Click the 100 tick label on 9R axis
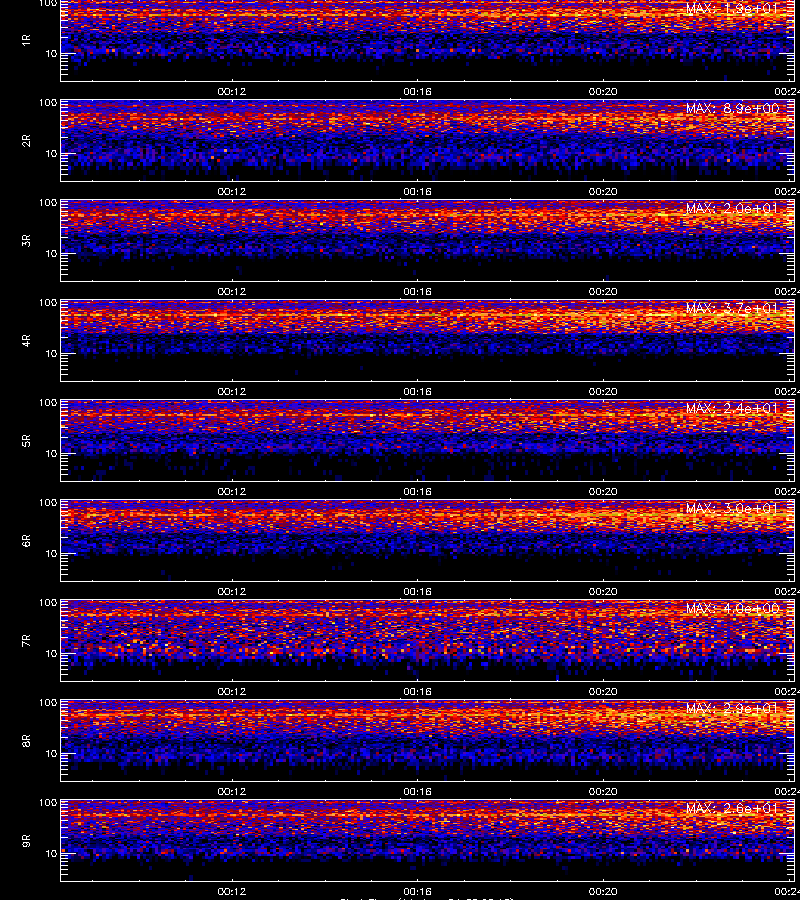 click(x=48, y=802)
